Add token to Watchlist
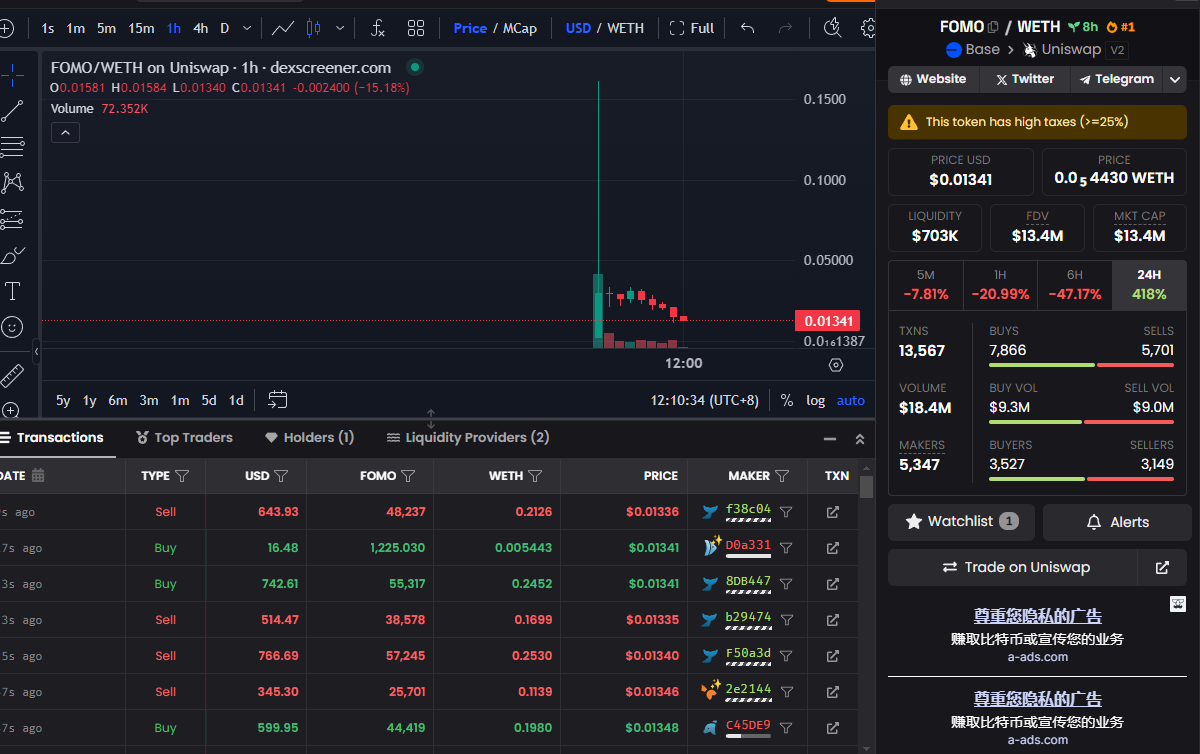Screen dimensions: 1200x754 coord(962,522)
